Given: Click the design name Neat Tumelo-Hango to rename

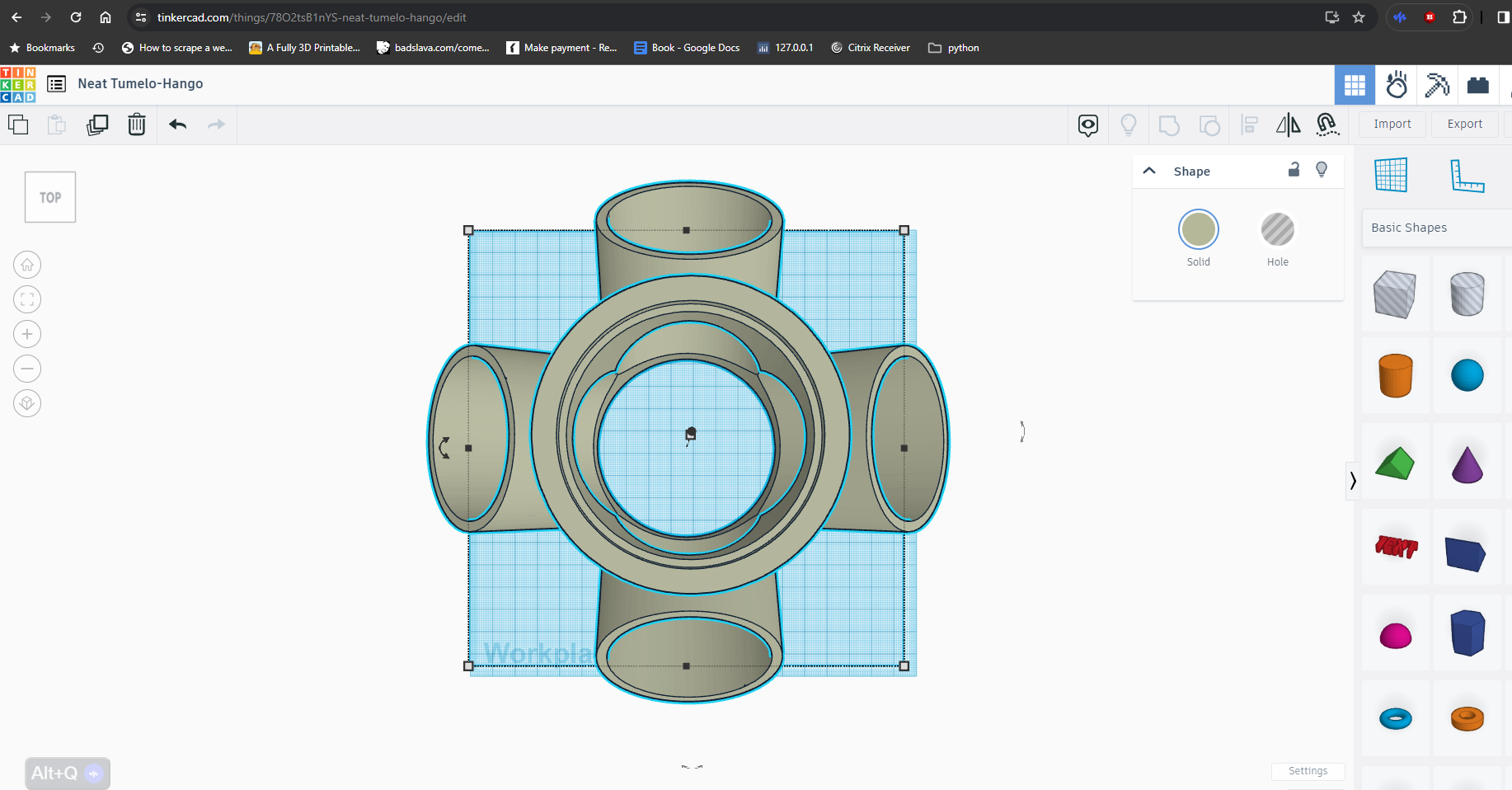Looking at the screenshot, I should coord(140,83).
